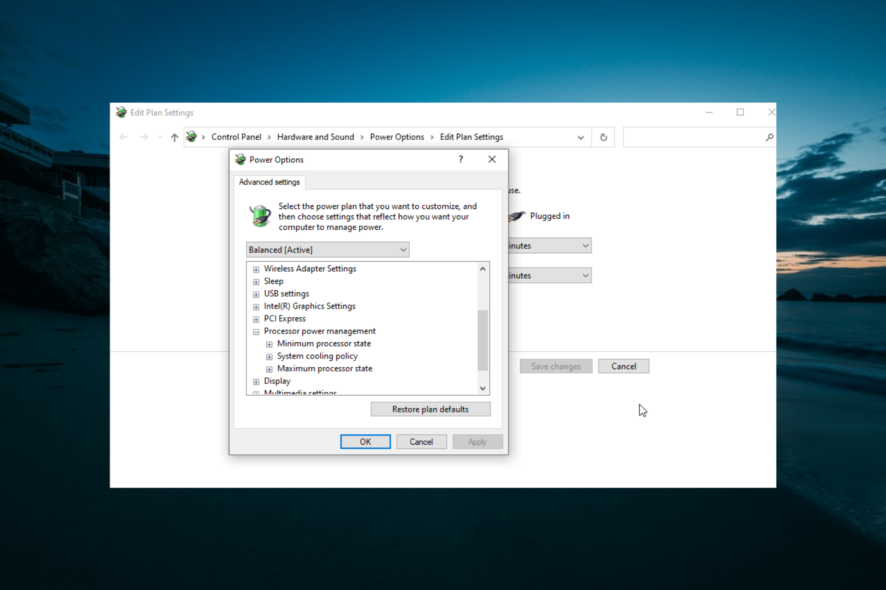Expand Wireless Adapter Settings
Viewport: 886px width, 590px height.
point(256,269)
